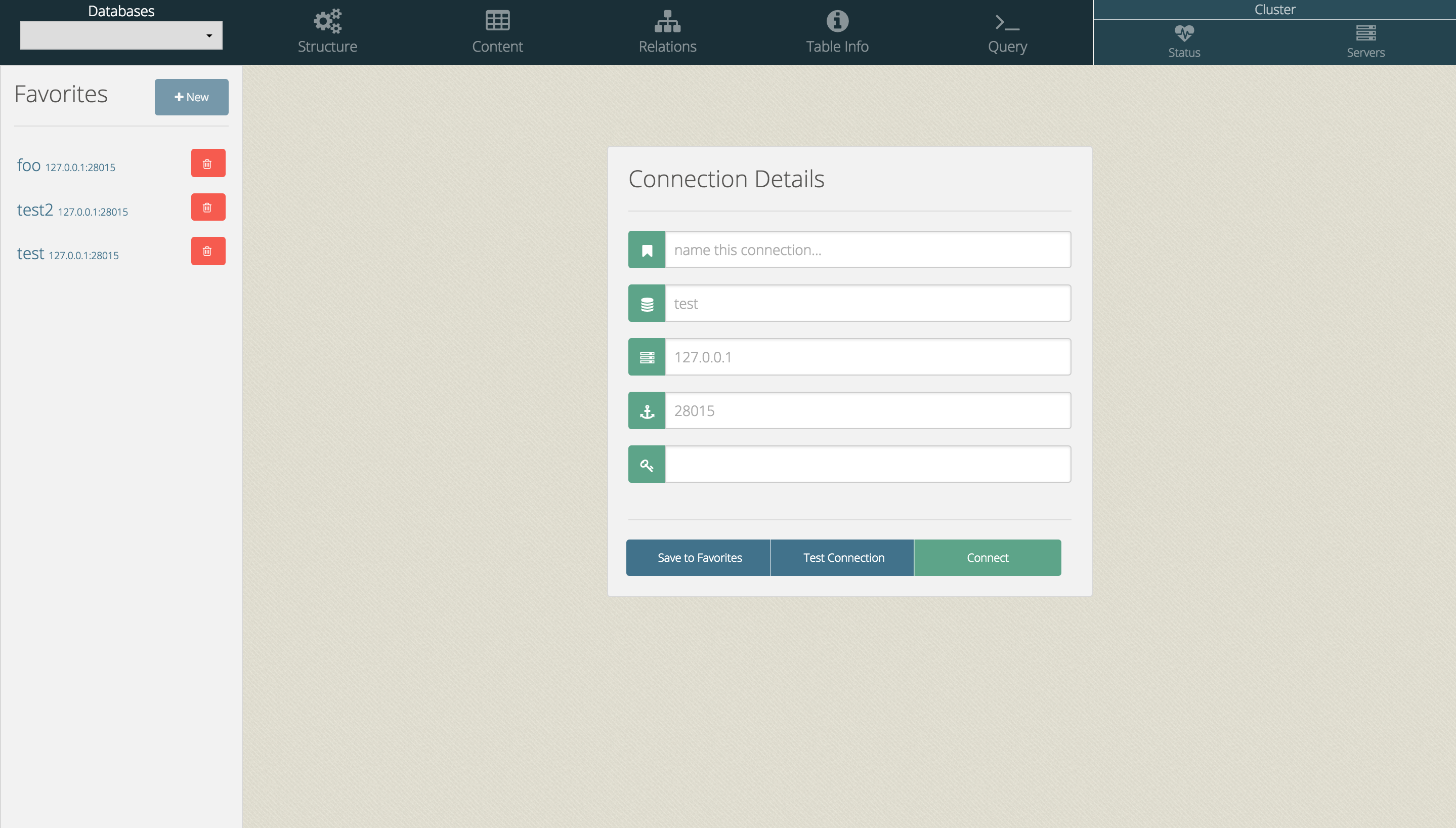
Task: Click the bookmark icon next to connection name
Action: [x=647, y=250]
